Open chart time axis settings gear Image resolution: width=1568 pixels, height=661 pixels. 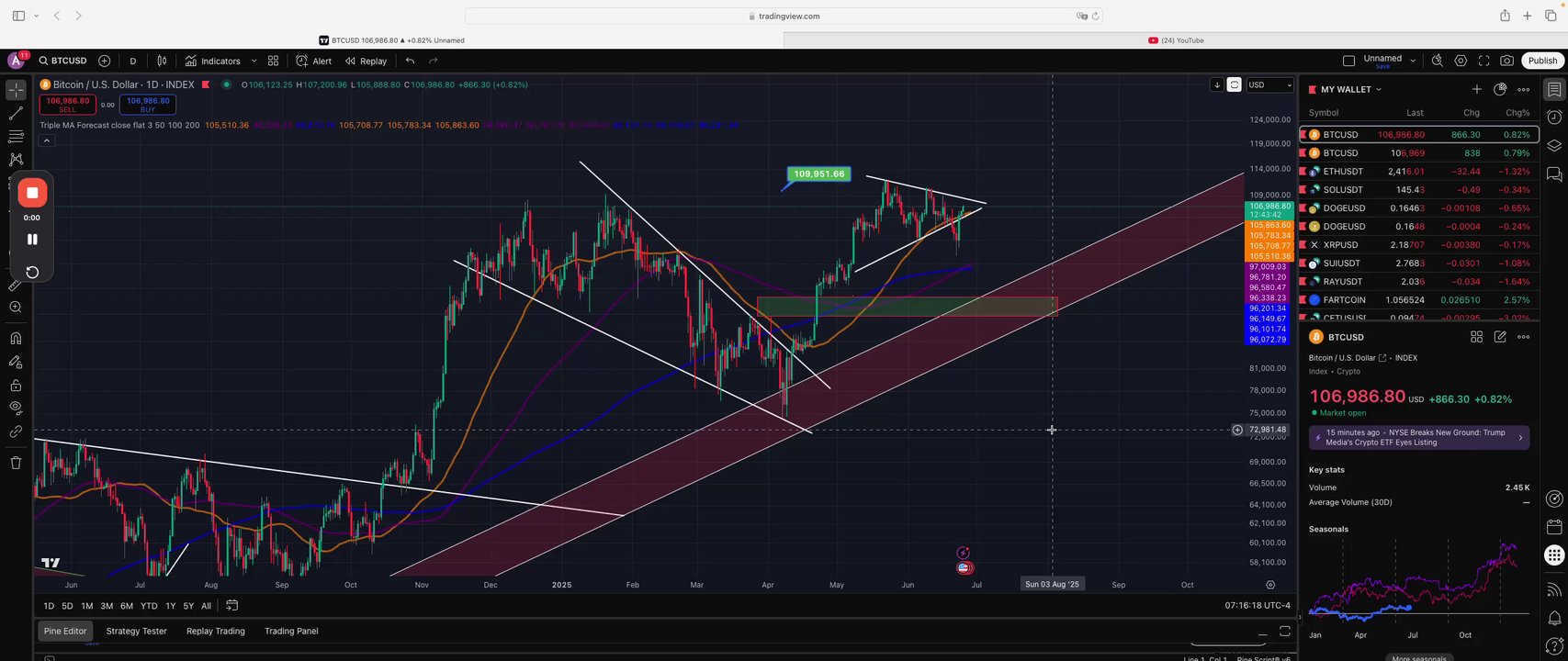coord(1270,585)
